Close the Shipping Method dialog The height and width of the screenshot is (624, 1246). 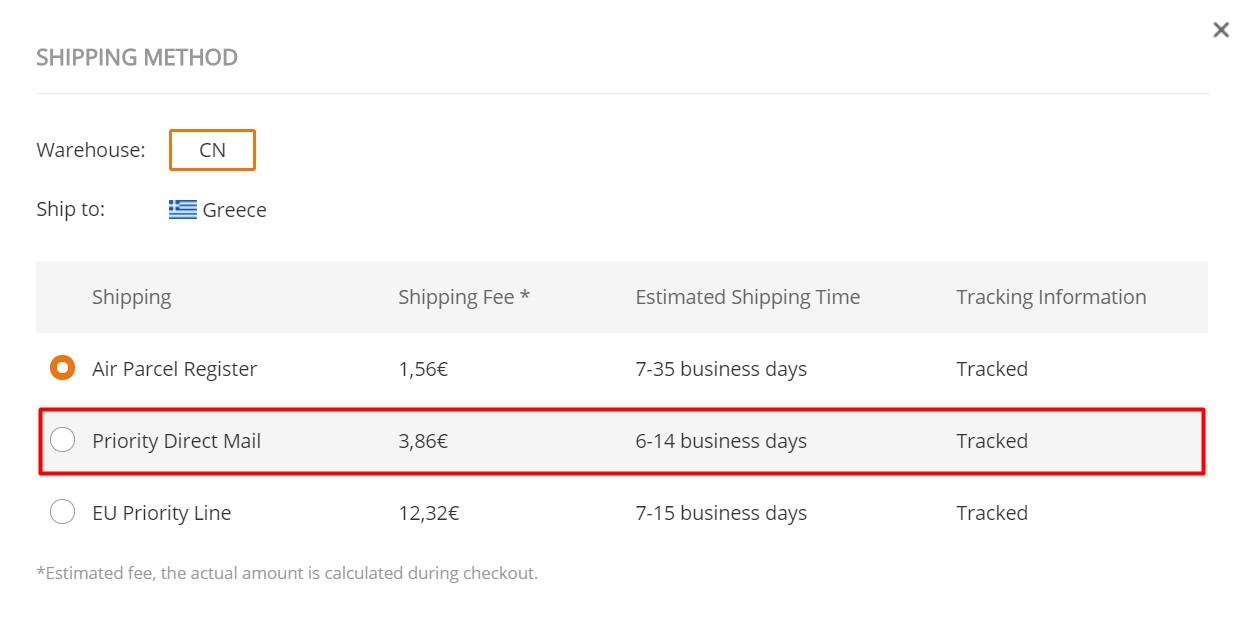pos(1220,30)
